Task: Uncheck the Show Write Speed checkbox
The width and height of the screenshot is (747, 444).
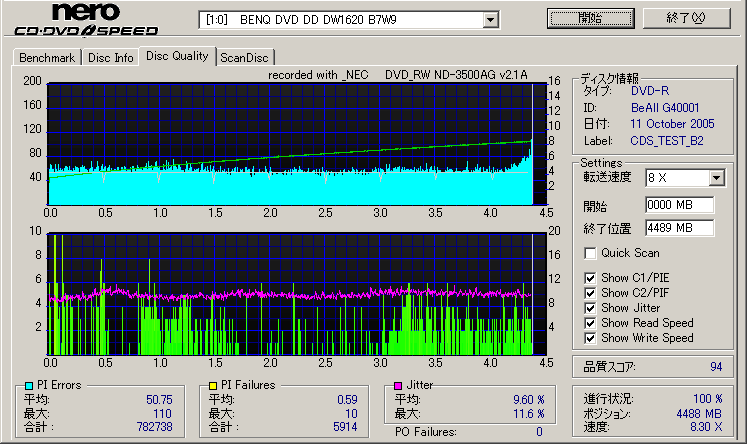Action: (590, 338)
